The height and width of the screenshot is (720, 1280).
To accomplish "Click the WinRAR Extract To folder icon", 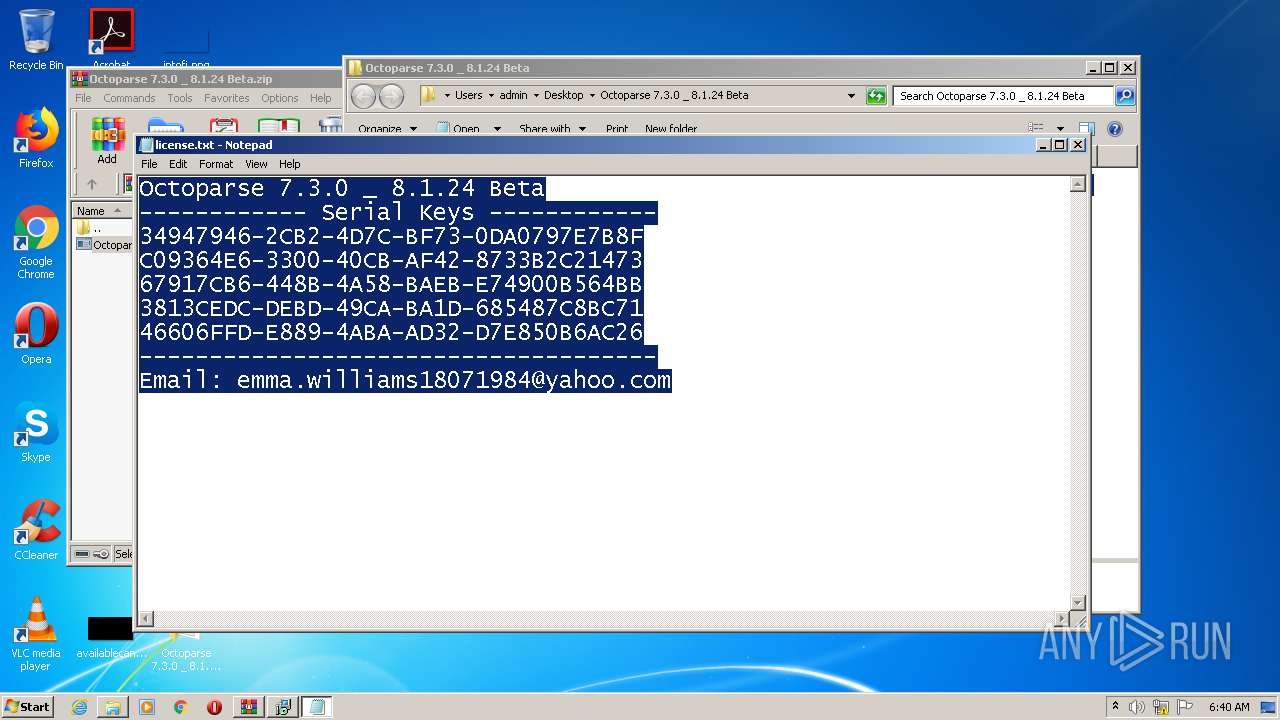I will (165, 126).
